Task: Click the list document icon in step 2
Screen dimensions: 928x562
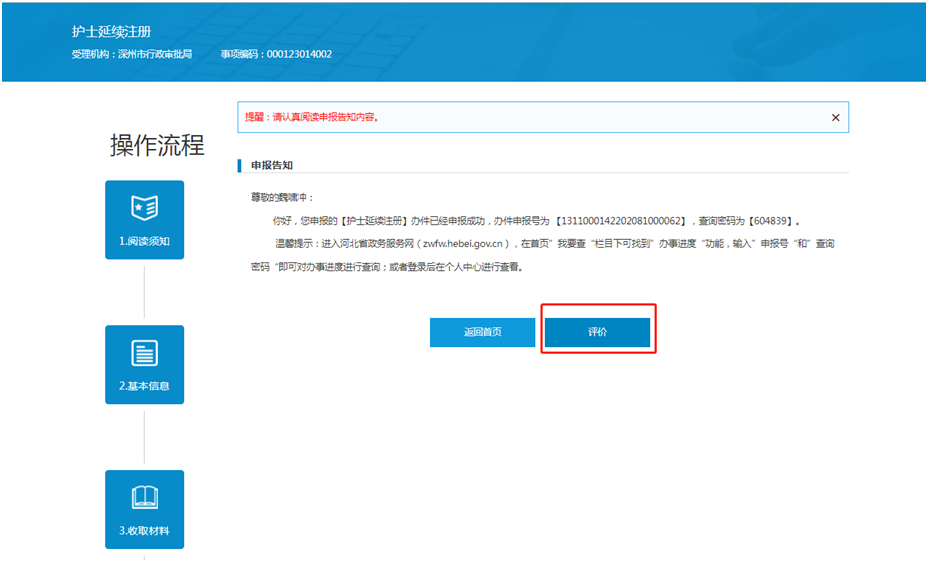Action: 144,353
